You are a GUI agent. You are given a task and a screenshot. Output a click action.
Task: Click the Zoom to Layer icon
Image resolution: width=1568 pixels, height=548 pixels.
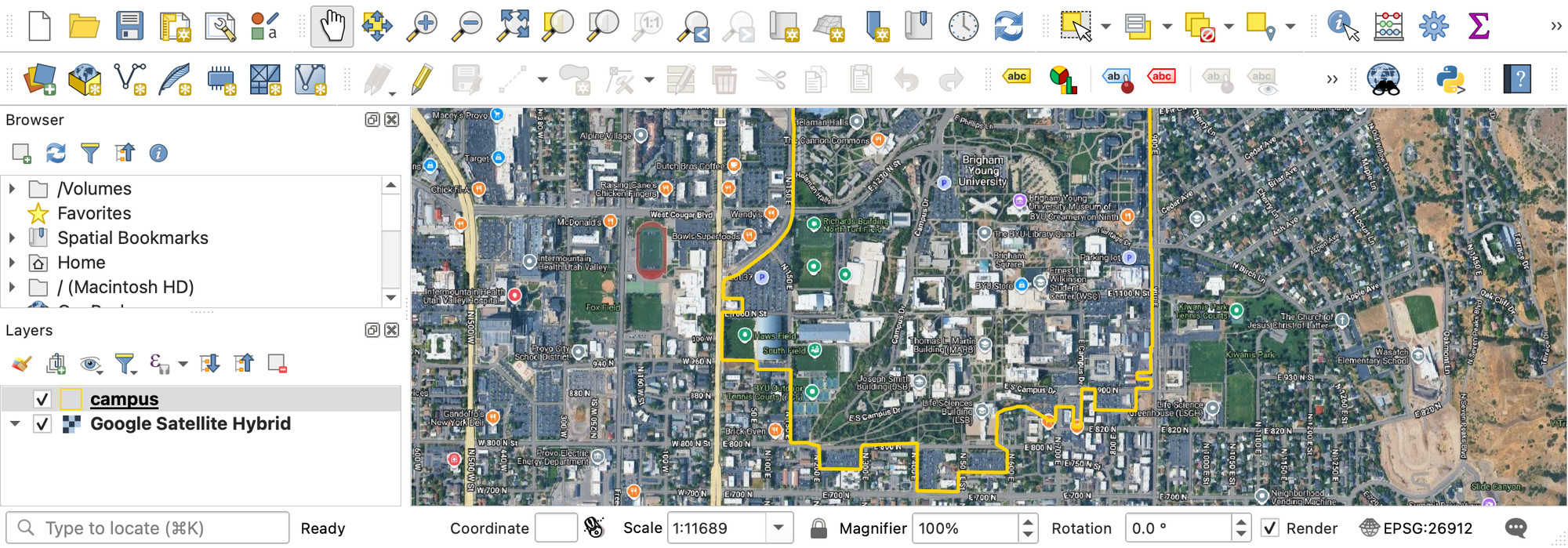pyautogui.click(x=604, y=26)
